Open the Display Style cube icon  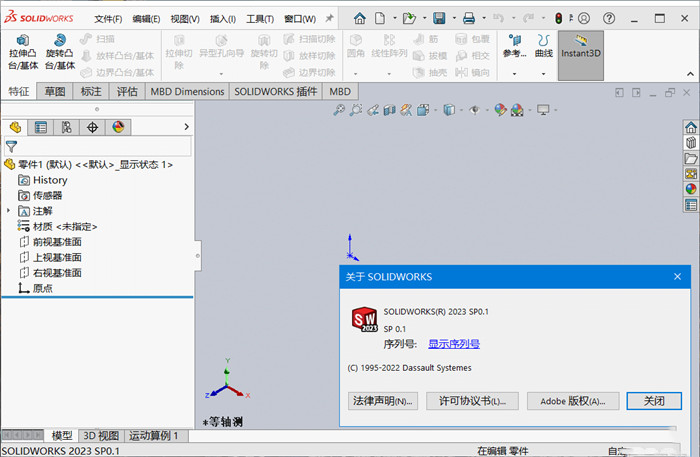449,110
